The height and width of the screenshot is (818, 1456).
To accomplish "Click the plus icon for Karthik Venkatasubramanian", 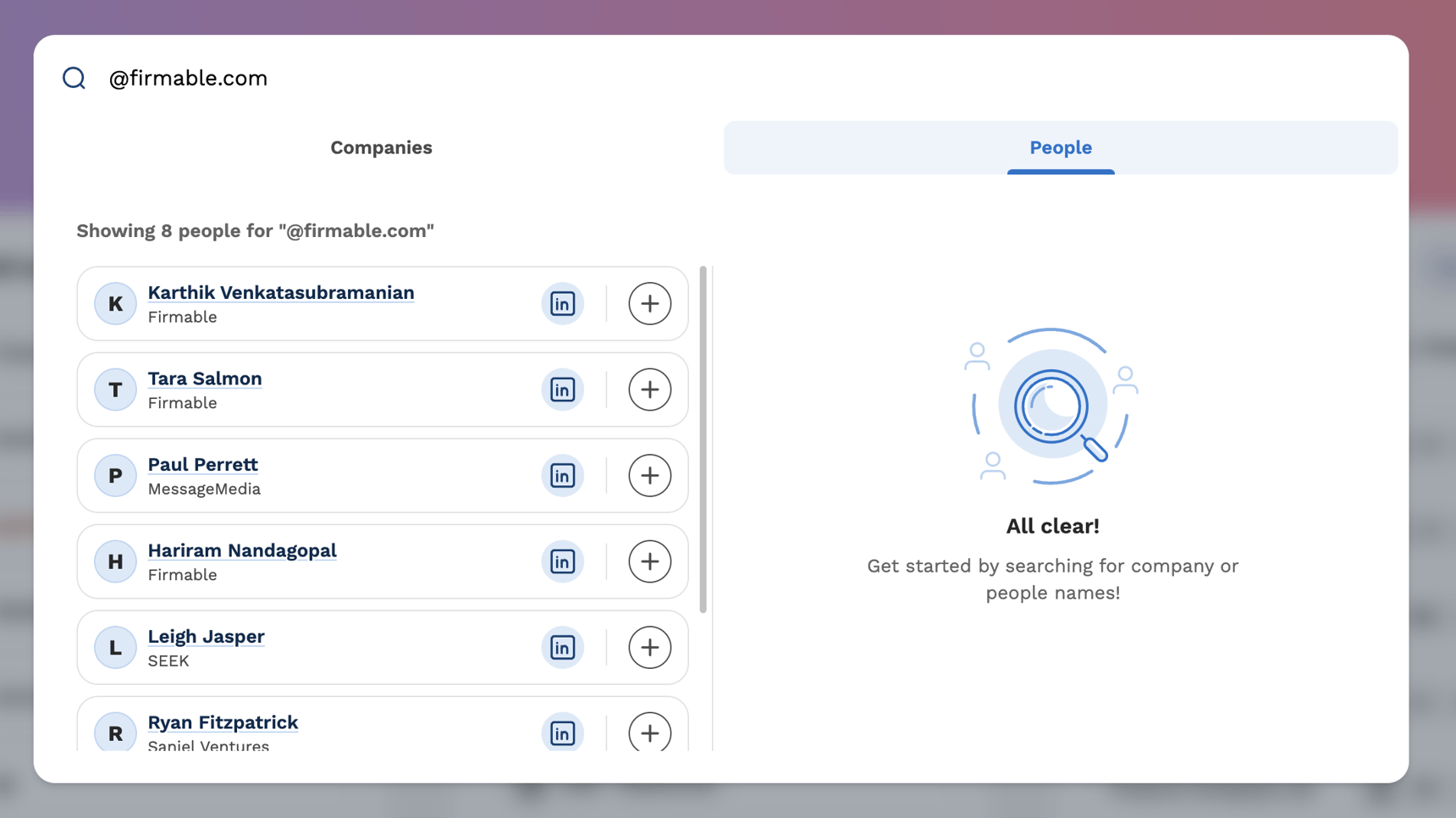I will (649, 304).
